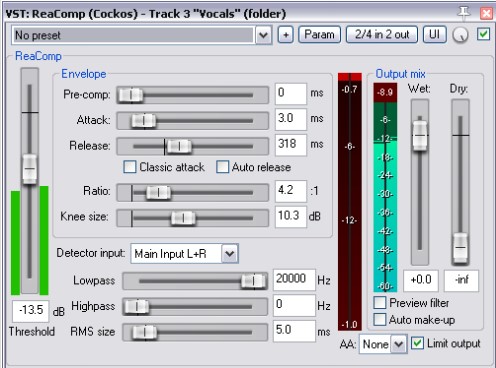Open the 2/4 in 2 out routing
This screenshot has width=496, height=368.
click(382, 35)
